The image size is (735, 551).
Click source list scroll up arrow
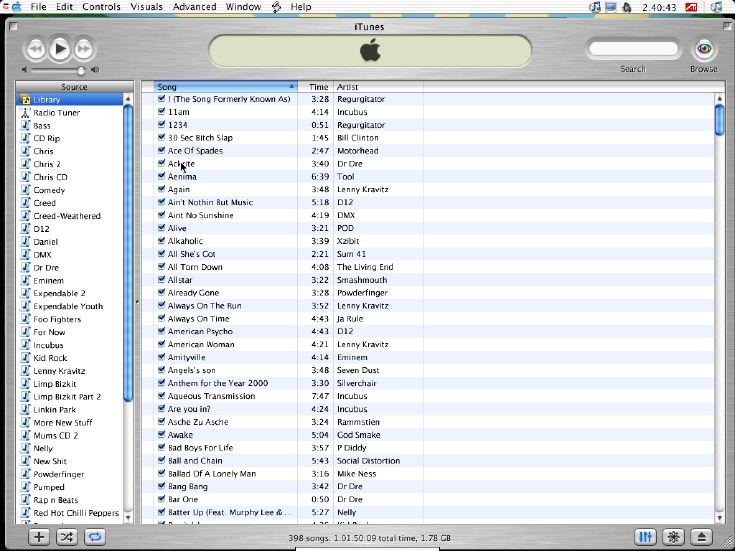[x=128, y=99]
